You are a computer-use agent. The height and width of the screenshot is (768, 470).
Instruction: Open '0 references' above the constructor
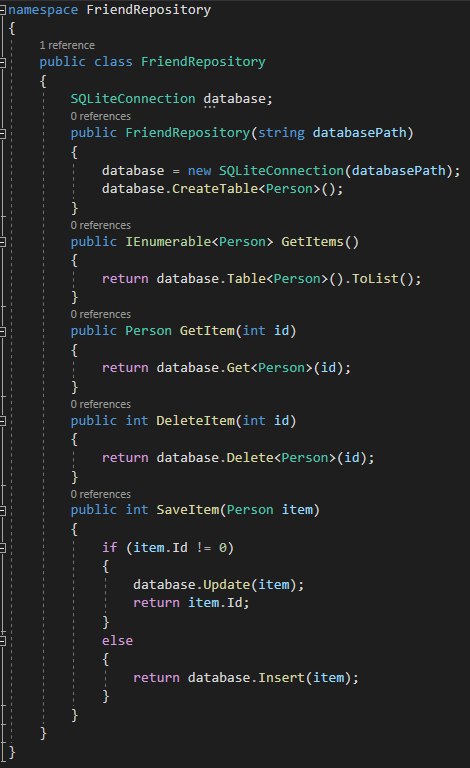100,116
